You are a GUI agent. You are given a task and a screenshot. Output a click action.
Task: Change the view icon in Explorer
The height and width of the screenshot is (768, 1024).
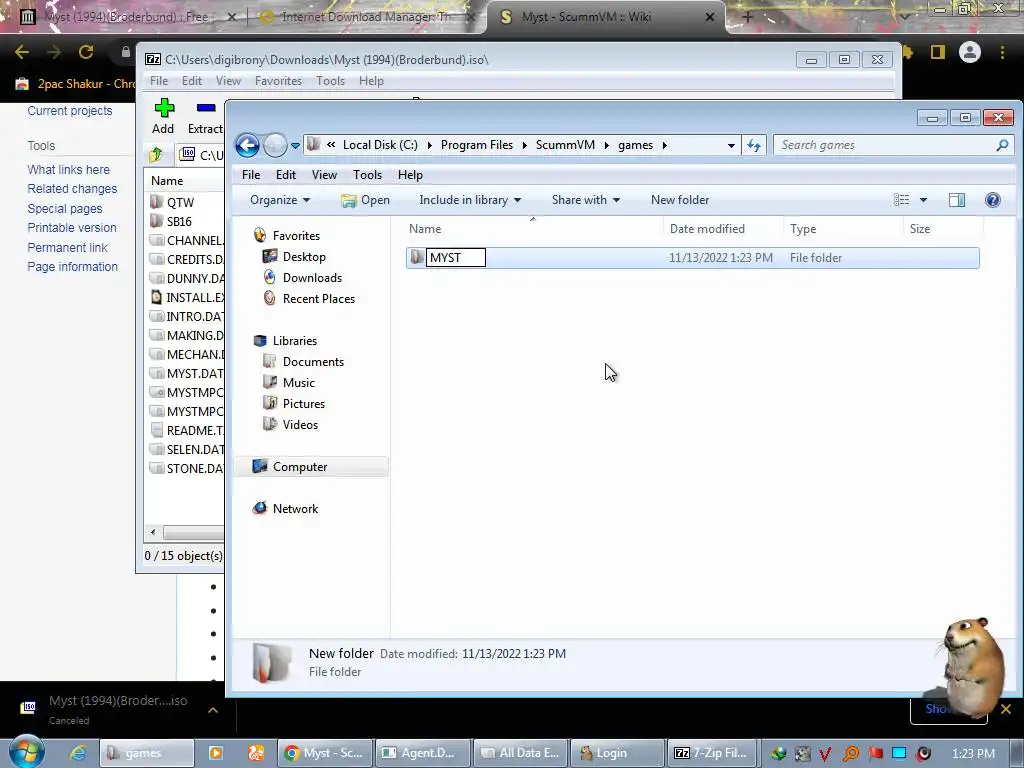click(901, 200)
